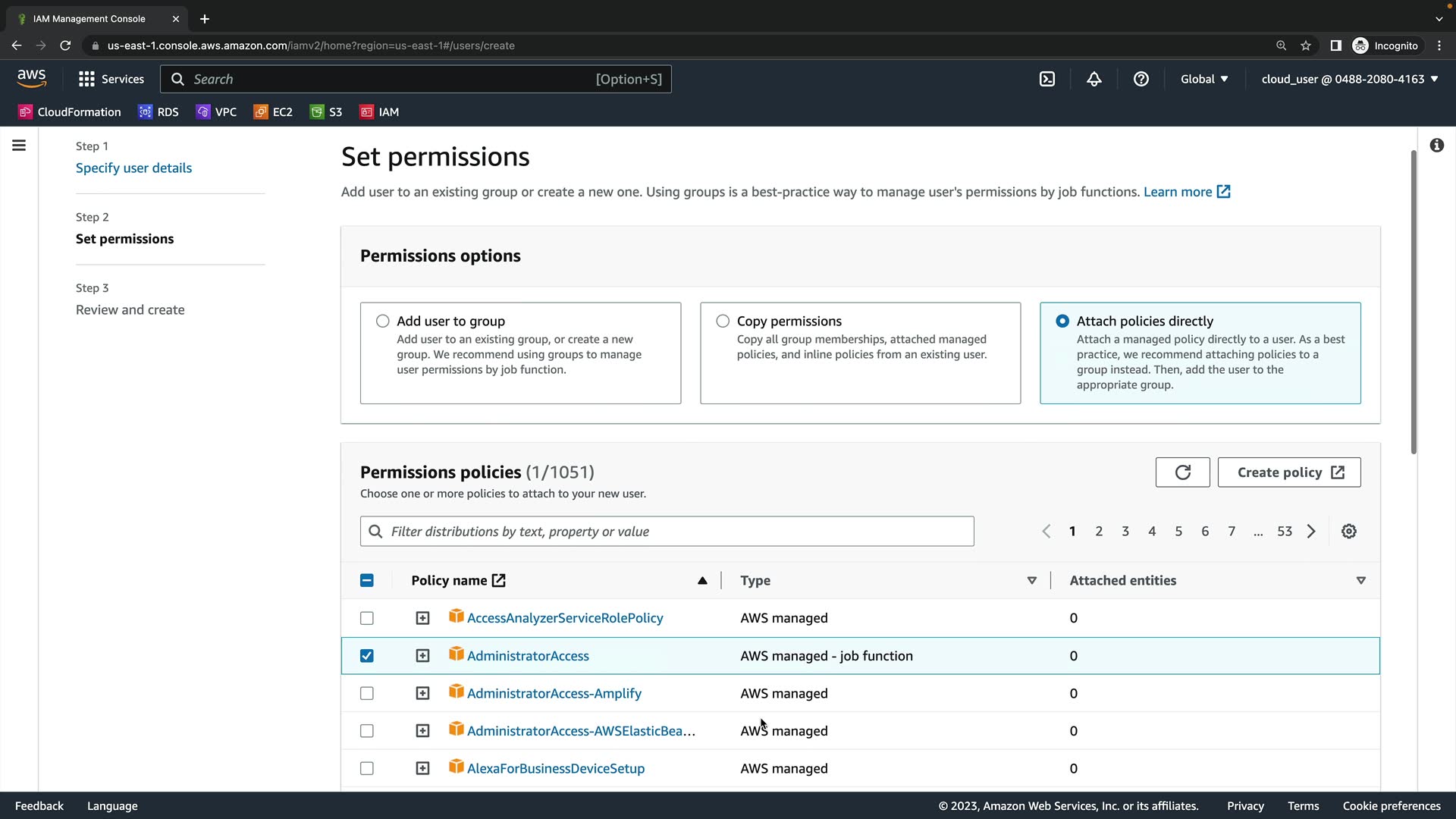The height and width of the screenshot is (819, 1456).
Task: Click the Services grid icon
Action: [86, 79]
